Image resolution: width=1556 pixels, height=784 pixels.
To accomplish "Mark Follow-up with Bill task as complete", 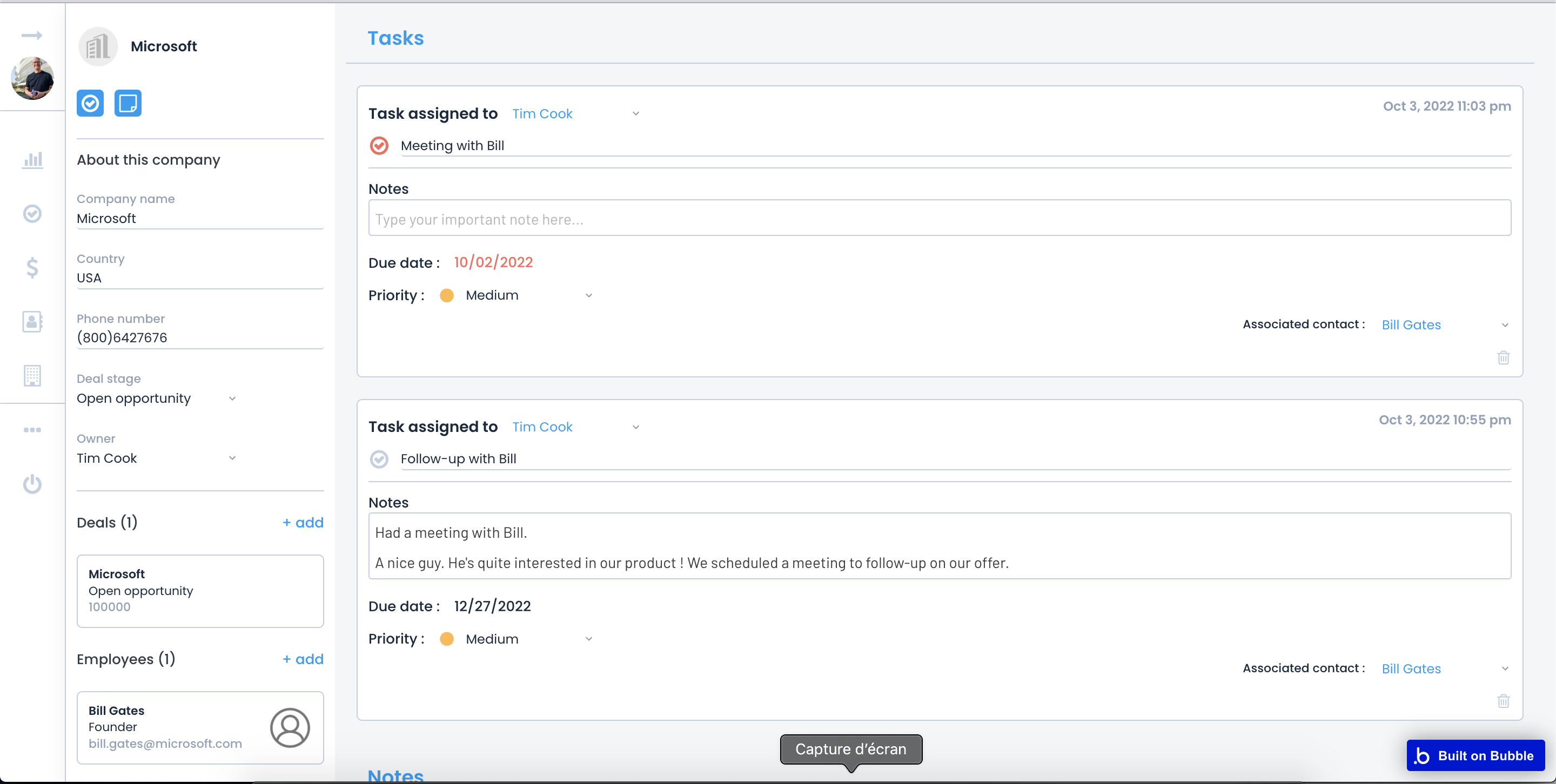I will pos(379,459).
